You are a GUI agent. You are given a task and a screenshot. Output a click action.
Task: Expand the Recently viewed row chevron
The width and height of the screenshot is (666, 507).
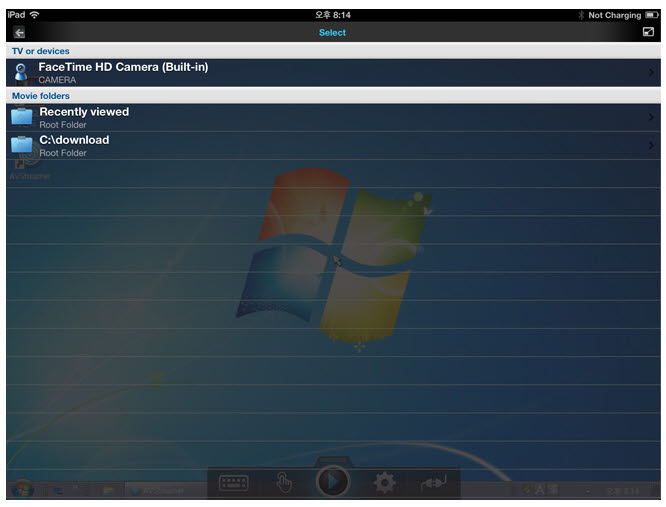[x=651, y=117]
